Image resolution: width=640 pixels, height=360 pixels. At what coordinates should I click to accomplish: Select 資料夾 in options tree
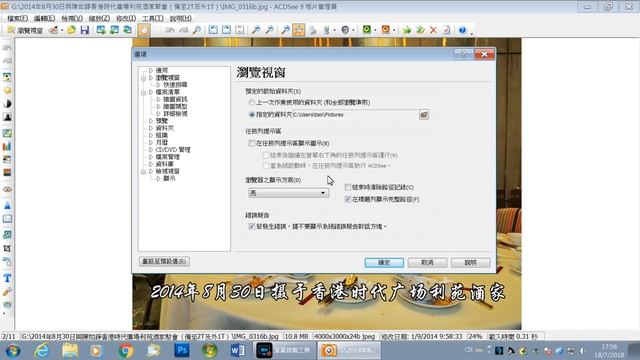[164, 128]
